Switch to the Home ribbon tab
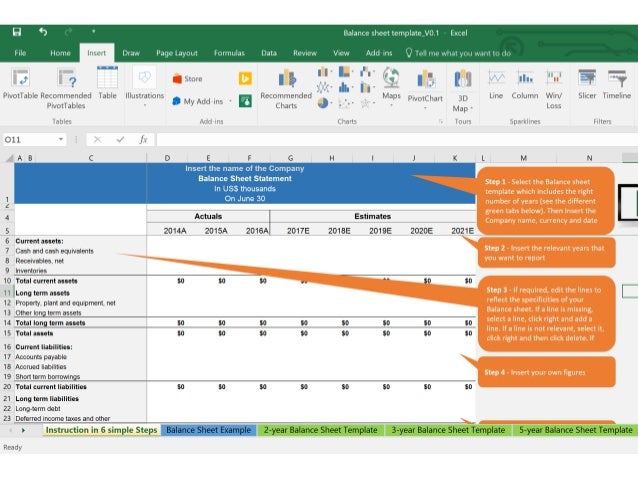This screenshot has width=638, height=479. [60, 53]
